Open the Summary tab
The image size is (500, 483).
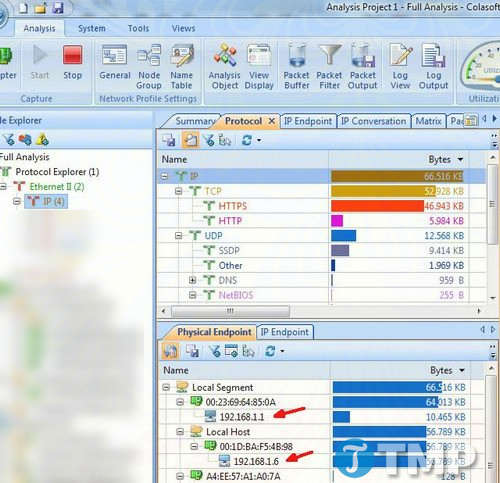point(195,121)
